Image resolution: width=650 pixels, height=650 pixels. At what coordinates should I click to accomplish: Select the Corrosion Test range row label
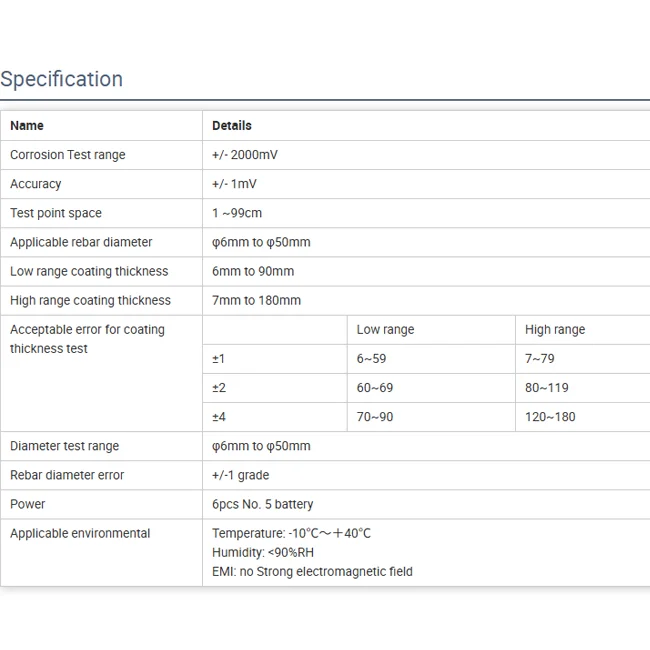68,155
